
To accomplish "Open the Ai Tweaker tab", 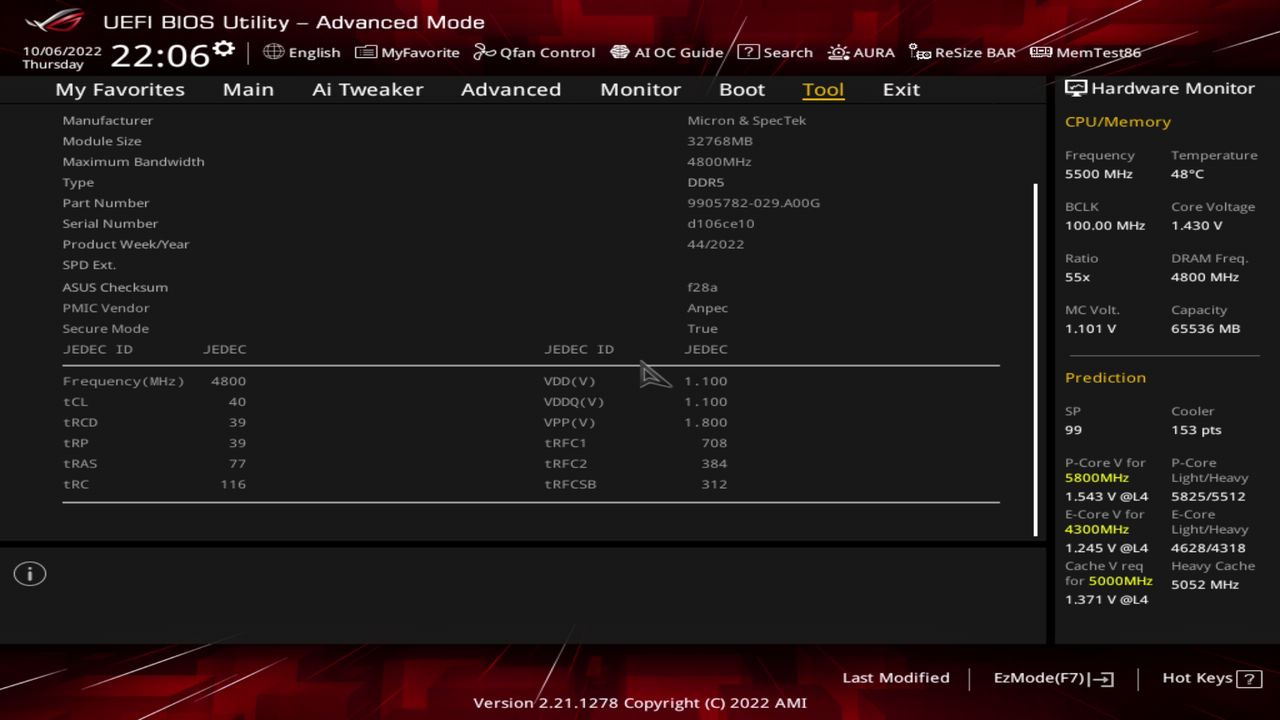I will (367, 89).
